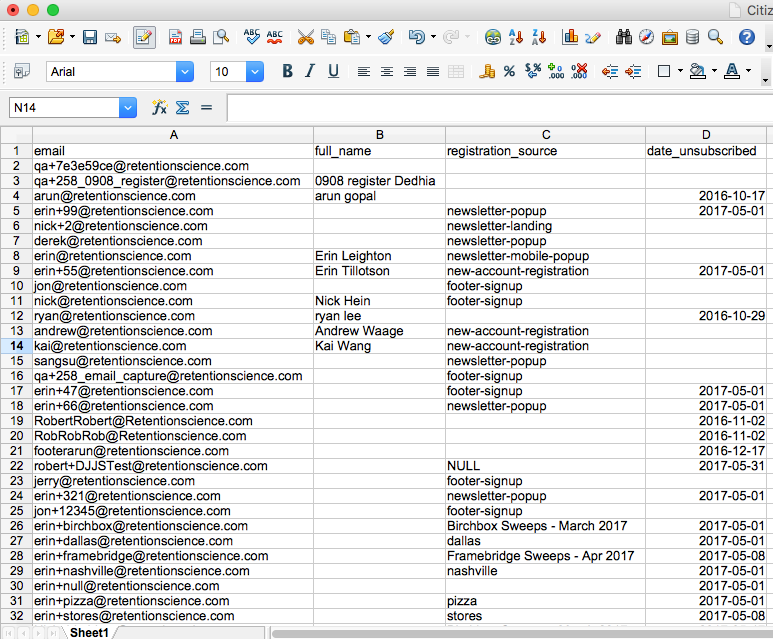Click the formula input line

pos(500,107)
